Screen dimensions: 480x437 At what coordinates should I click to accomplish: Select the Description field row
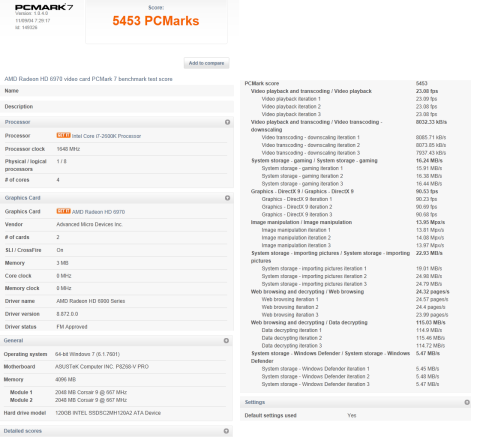[x=117, y=107]
